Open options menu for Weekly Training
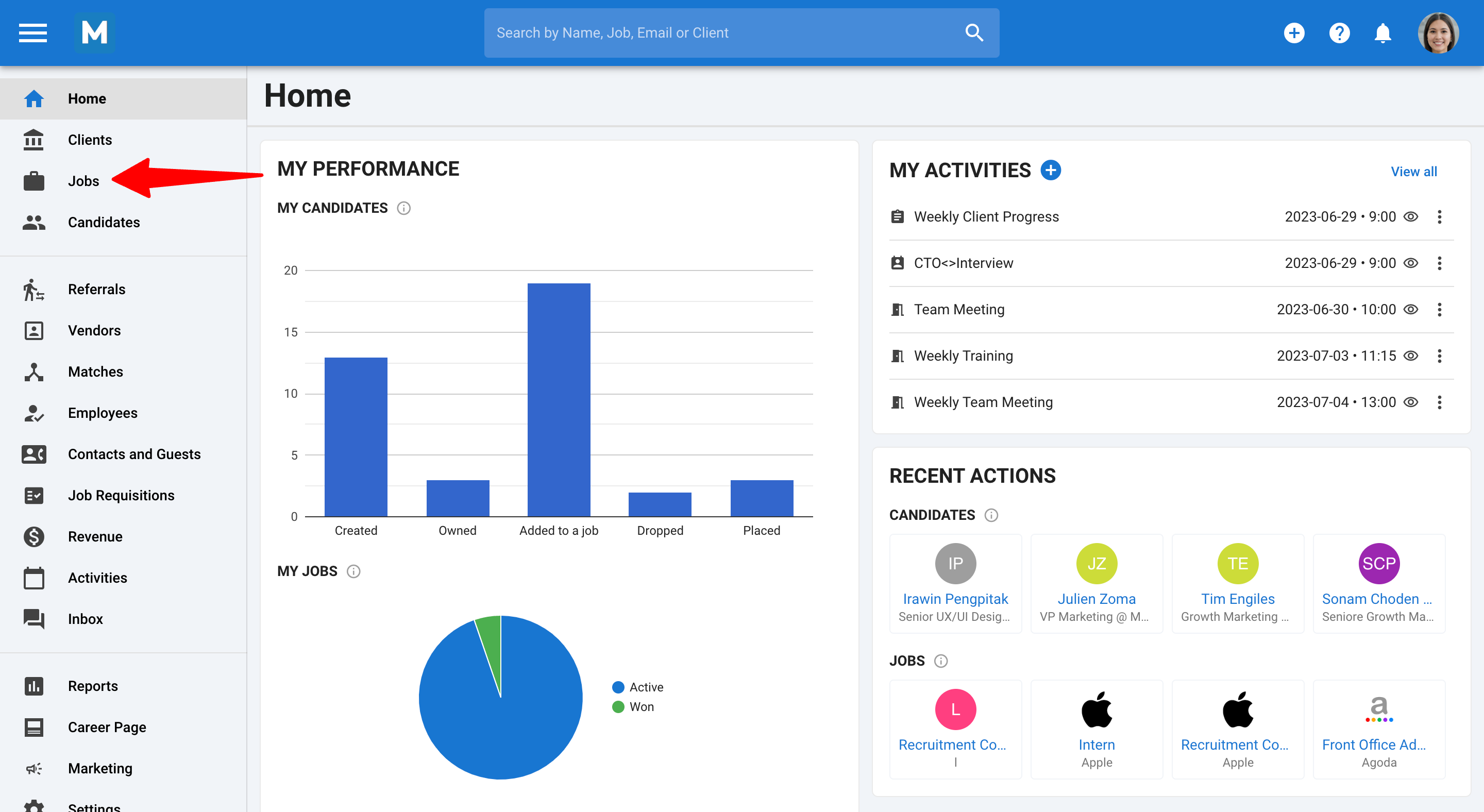 1439,356
